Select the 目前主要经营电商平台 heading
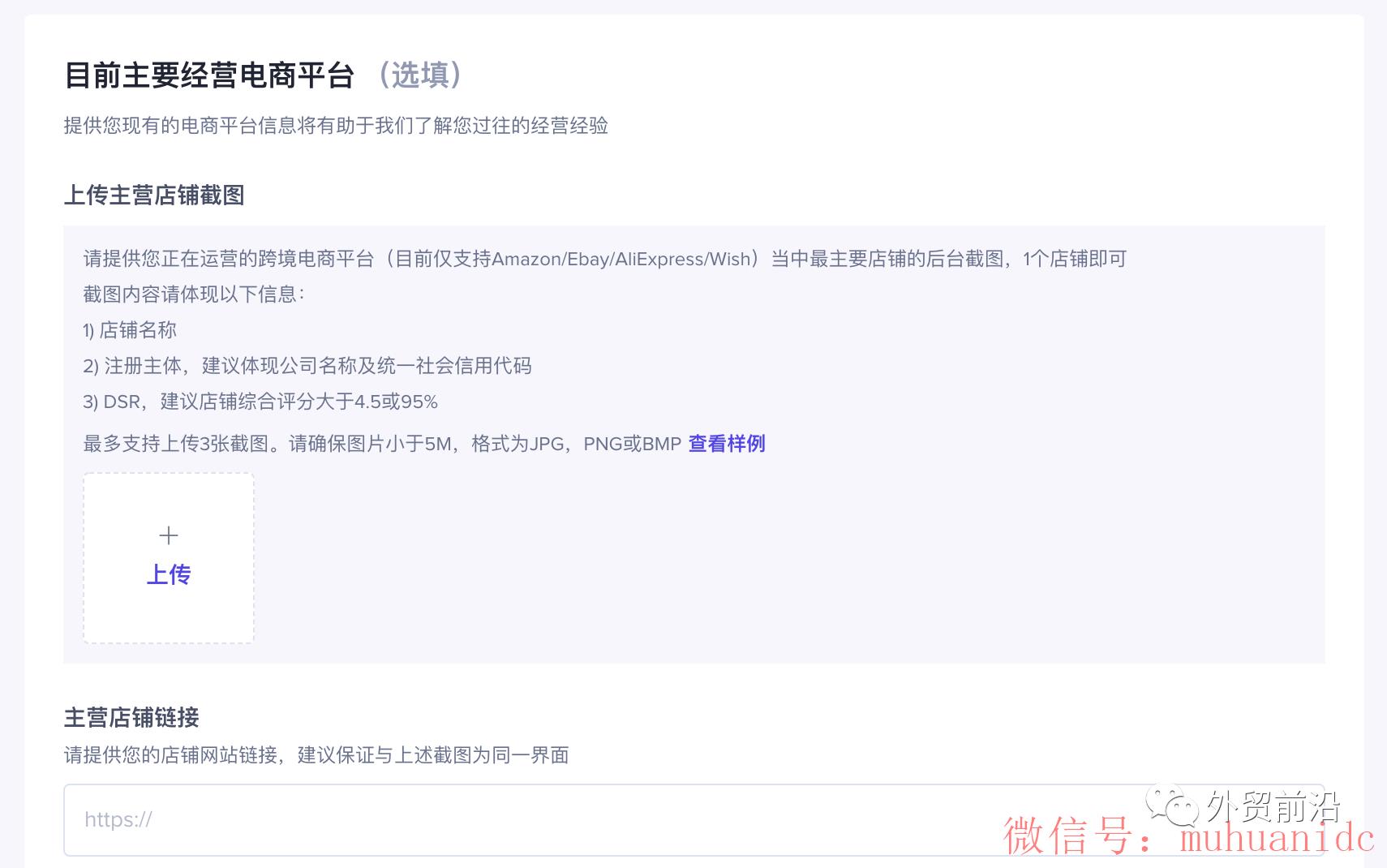This screenshot has height=868, width=1387. click(x=209, y=75)
